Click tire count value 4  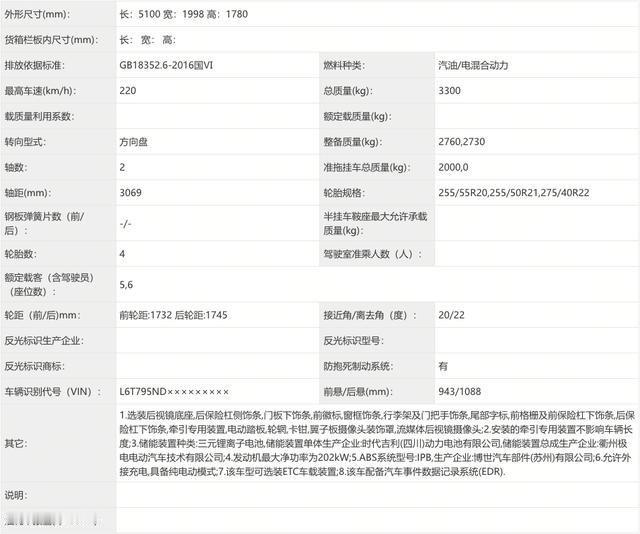pos(122,254)
